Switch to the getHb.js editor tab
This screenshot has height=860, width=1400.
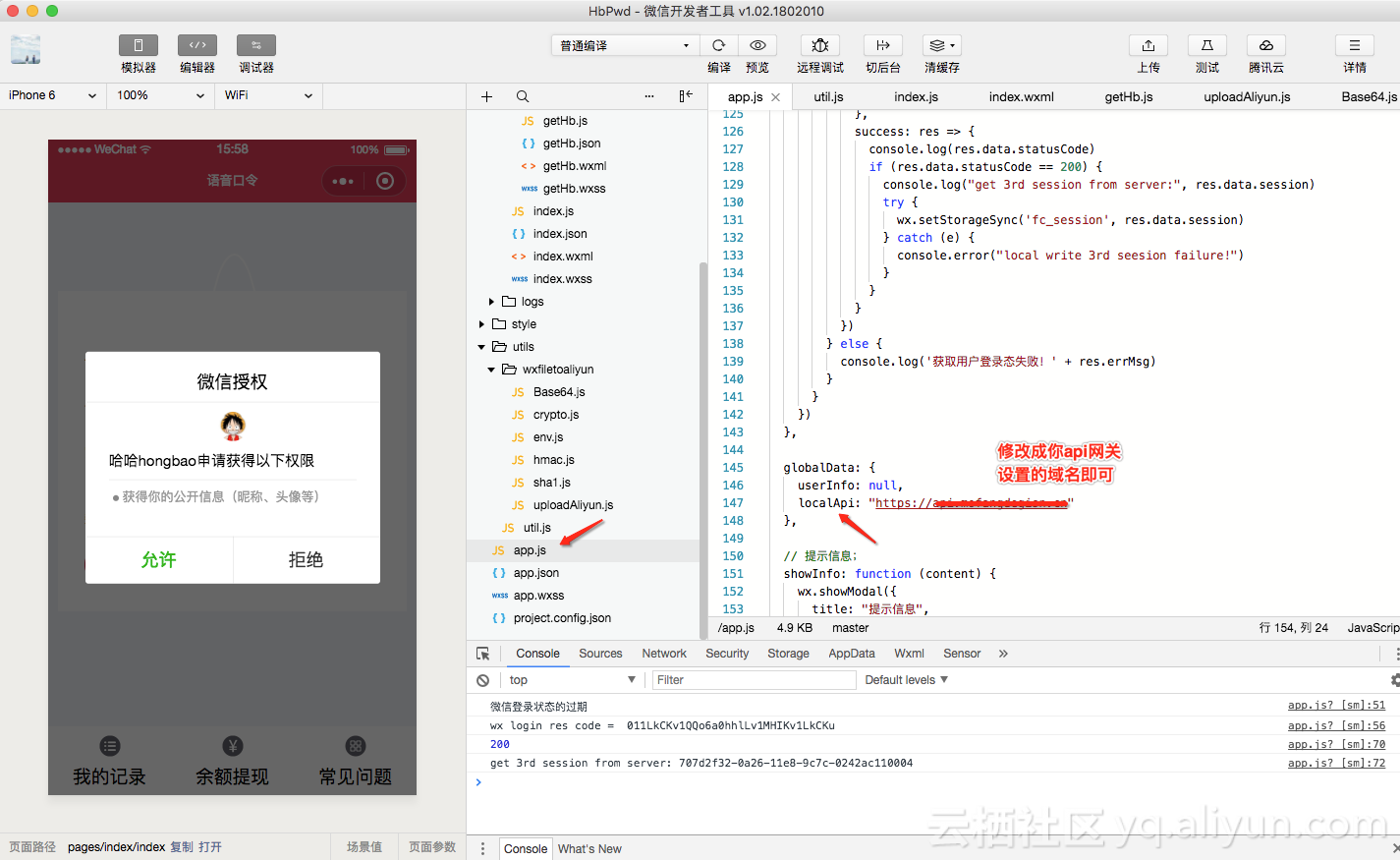(1129, 97)
